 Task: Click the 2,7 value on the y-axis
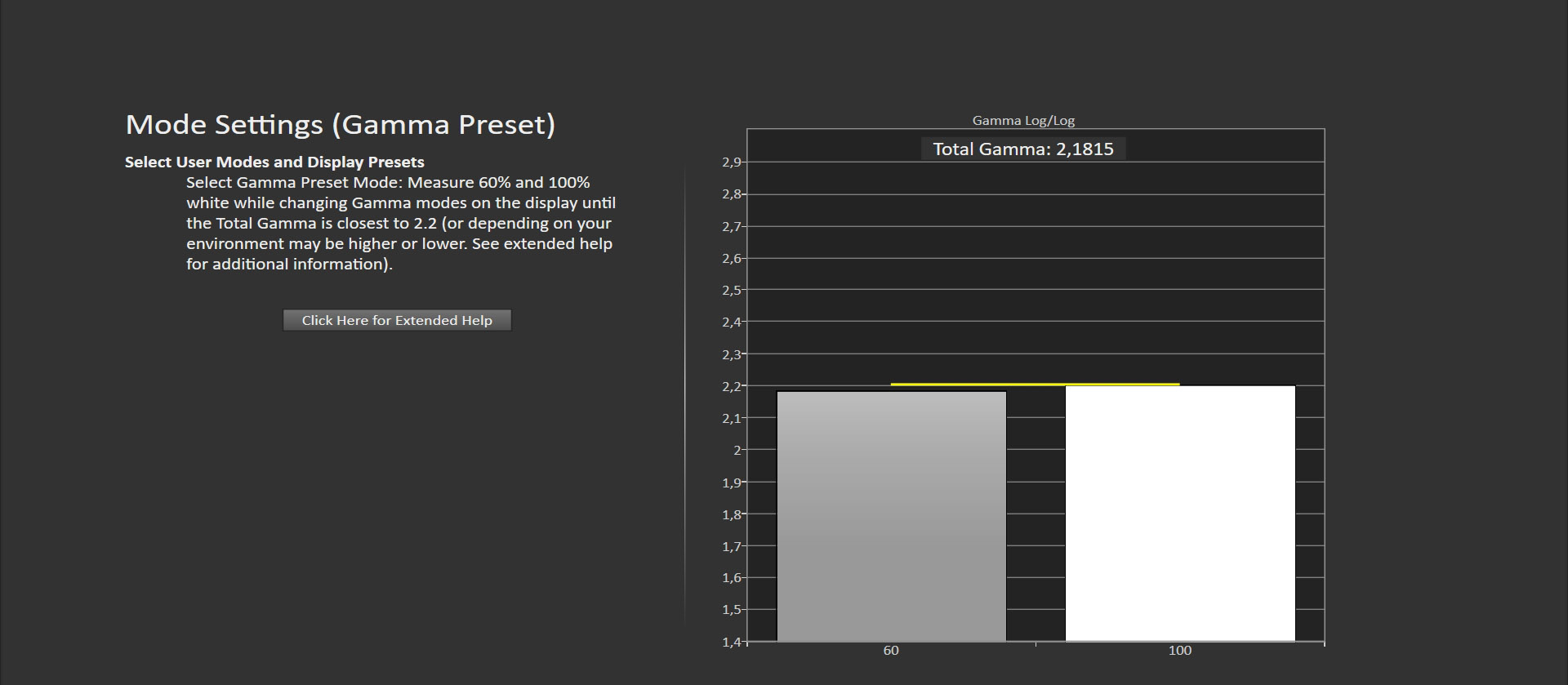731,226
